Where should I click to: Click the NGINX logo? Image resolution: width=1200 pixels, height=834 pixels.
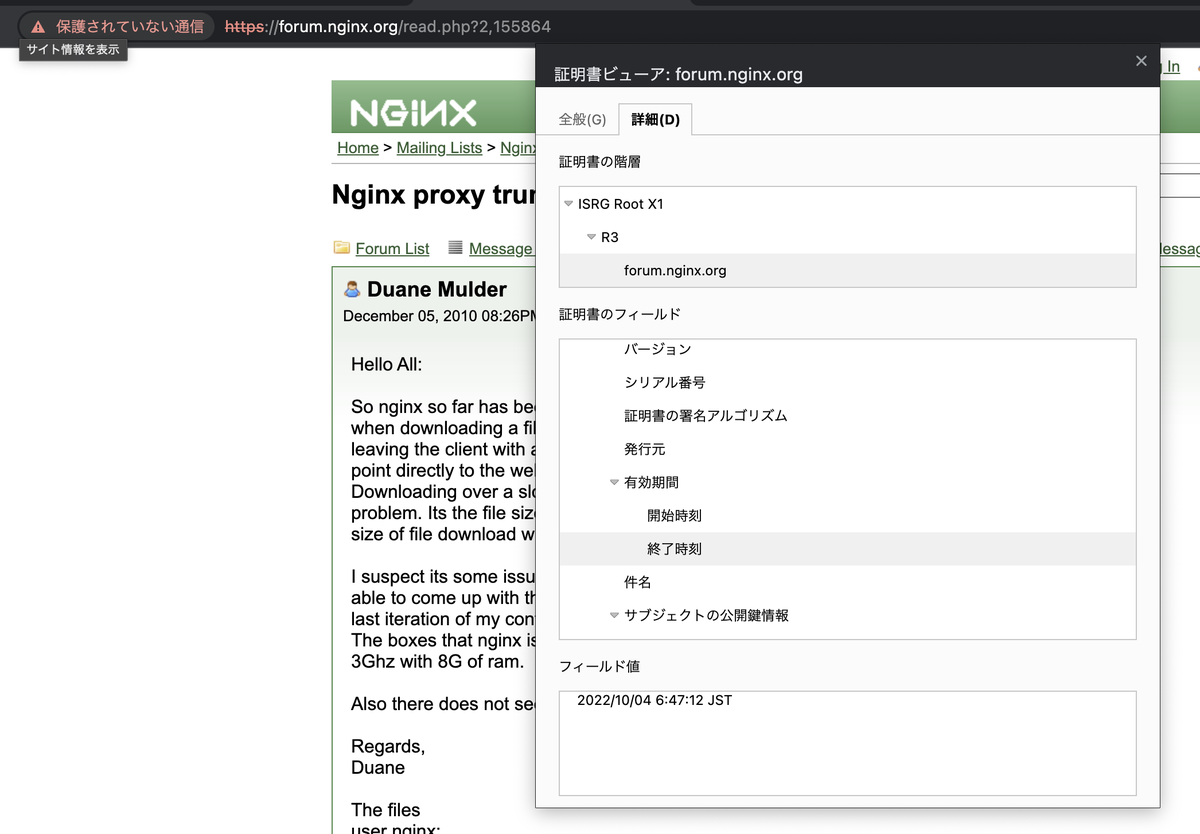pos(413,112)
